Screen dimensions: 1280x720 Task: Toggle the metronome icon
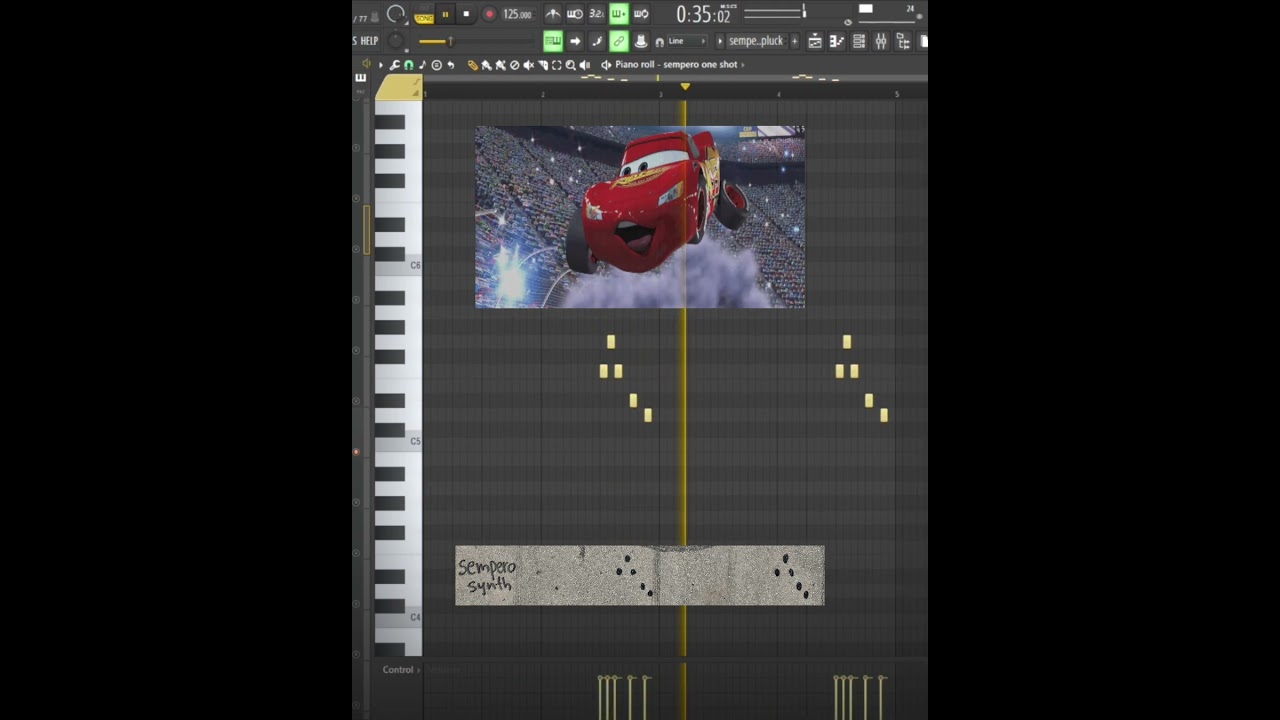[553, 14]
